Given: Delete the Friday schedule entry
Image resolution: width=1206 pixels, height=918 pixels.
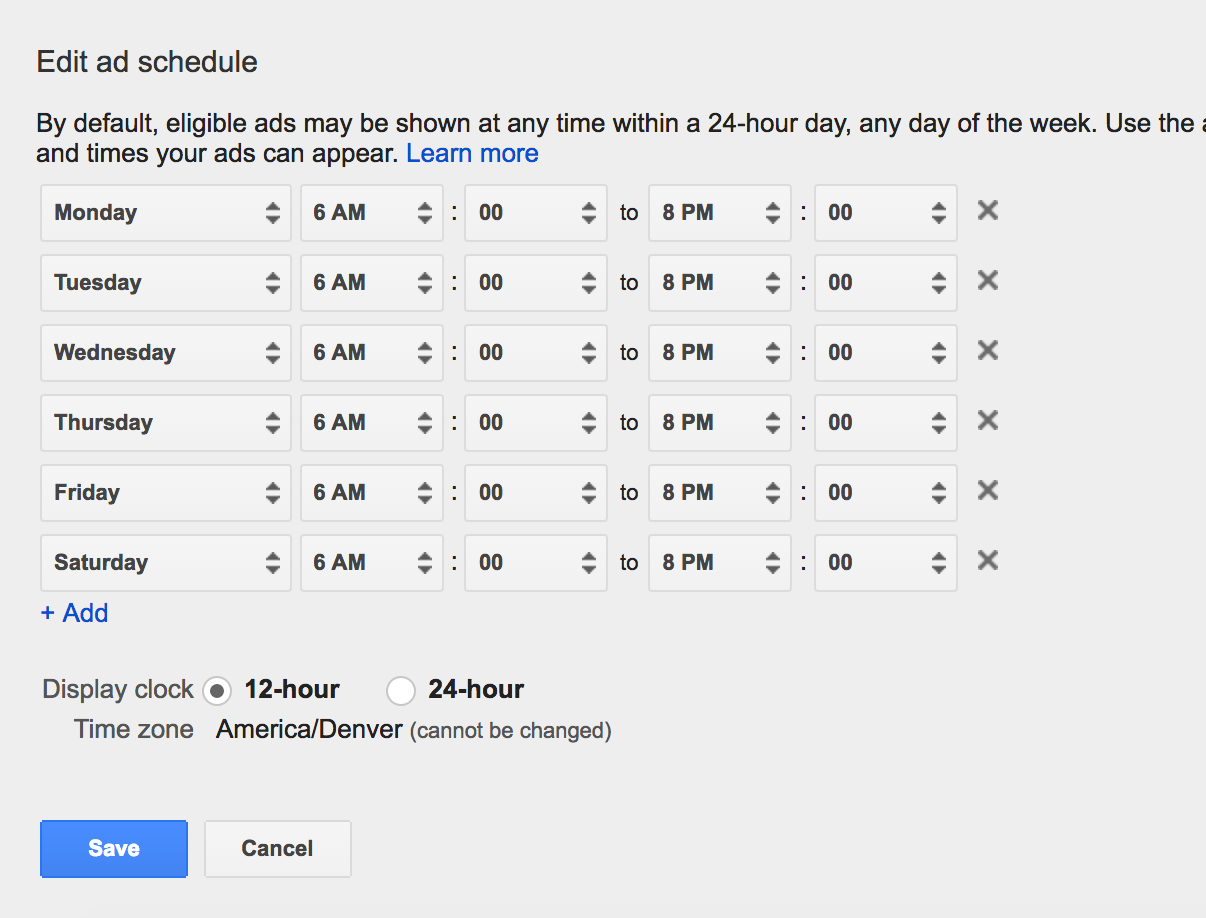Looking at the screenshot, I should point(986,491).
